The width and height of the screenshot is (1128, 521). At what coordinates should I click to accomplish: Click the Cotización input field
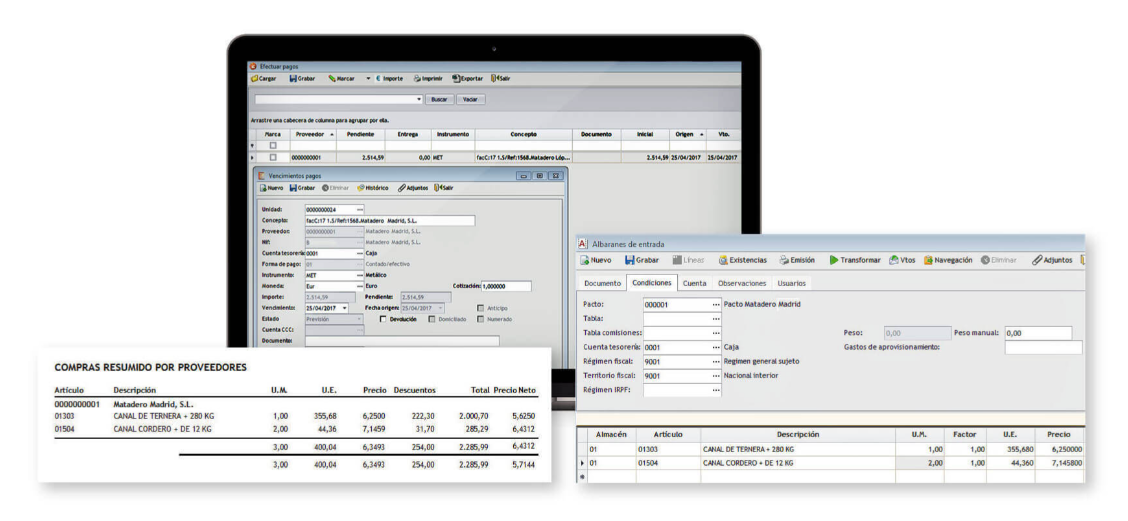pos(506,286)
